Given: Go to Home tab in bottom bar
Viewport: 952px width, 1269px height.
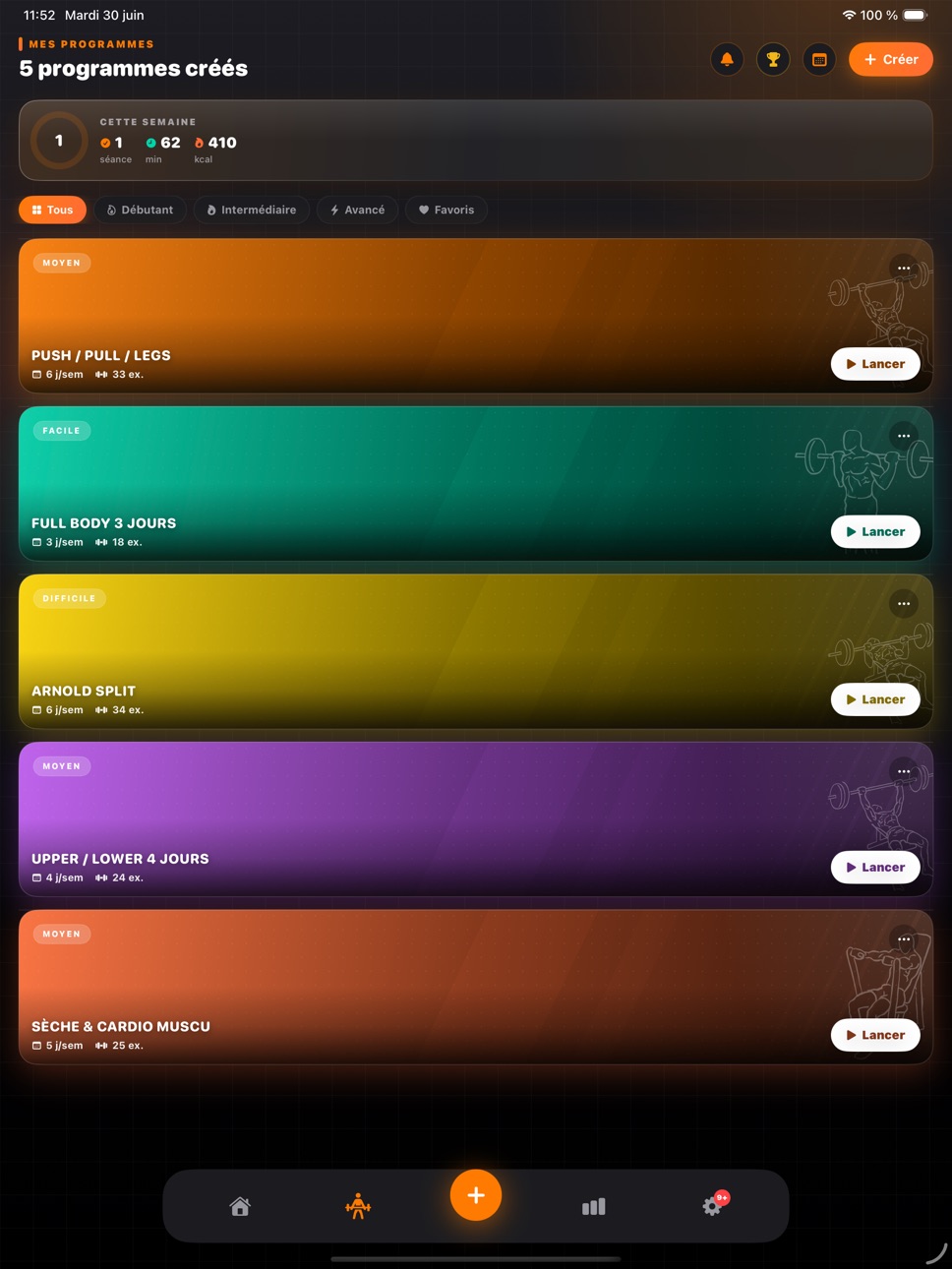Looking at the screenshot, I should pyautogui.click(x=240, y=1206).
